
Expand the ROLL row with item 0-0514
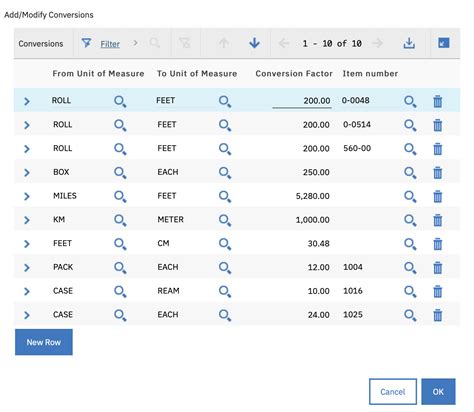click(27, 125)
